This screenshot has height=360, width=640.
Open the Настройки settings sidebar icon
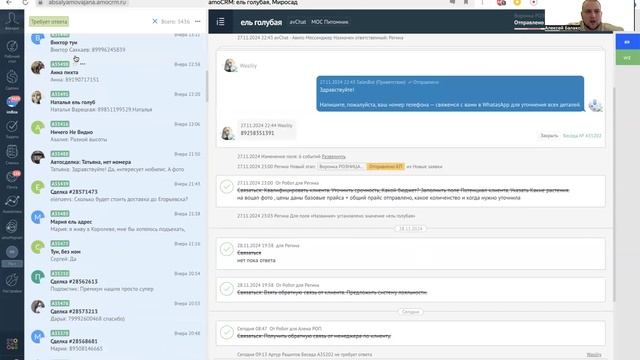pos(12,283)
